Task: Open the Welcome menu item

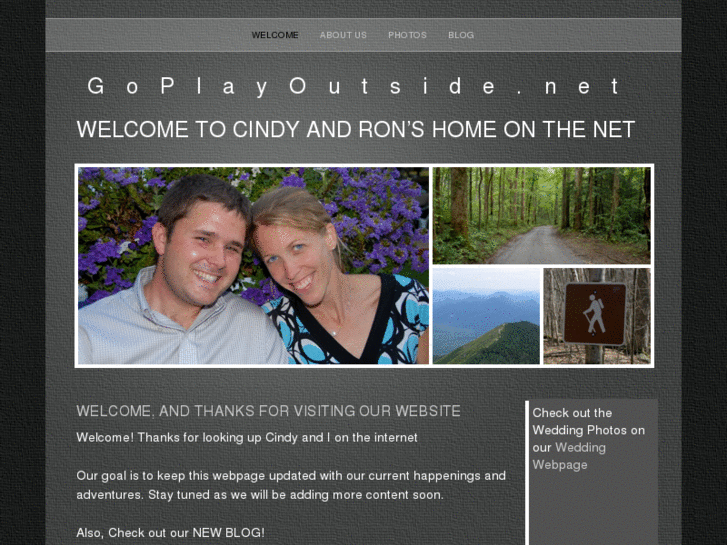Action: pos(274,35)
